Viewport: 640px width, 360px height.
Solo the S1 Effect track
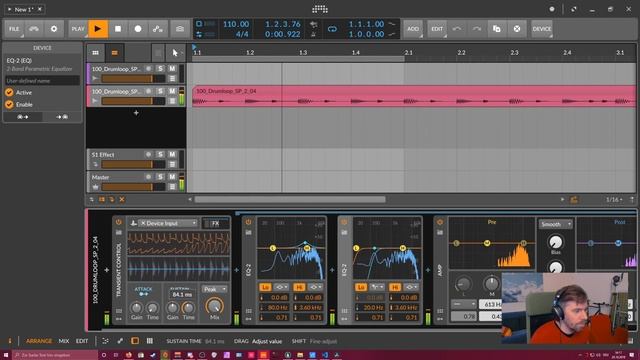160,154
